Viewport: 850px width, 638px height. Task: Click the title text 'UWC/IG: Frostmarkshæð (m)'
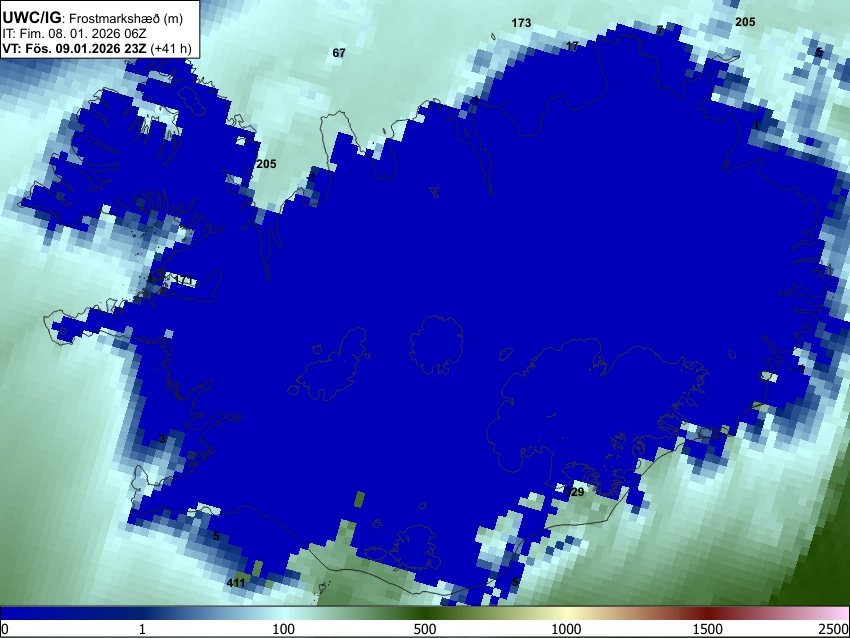pyautogui.click(x=93, y=18)
